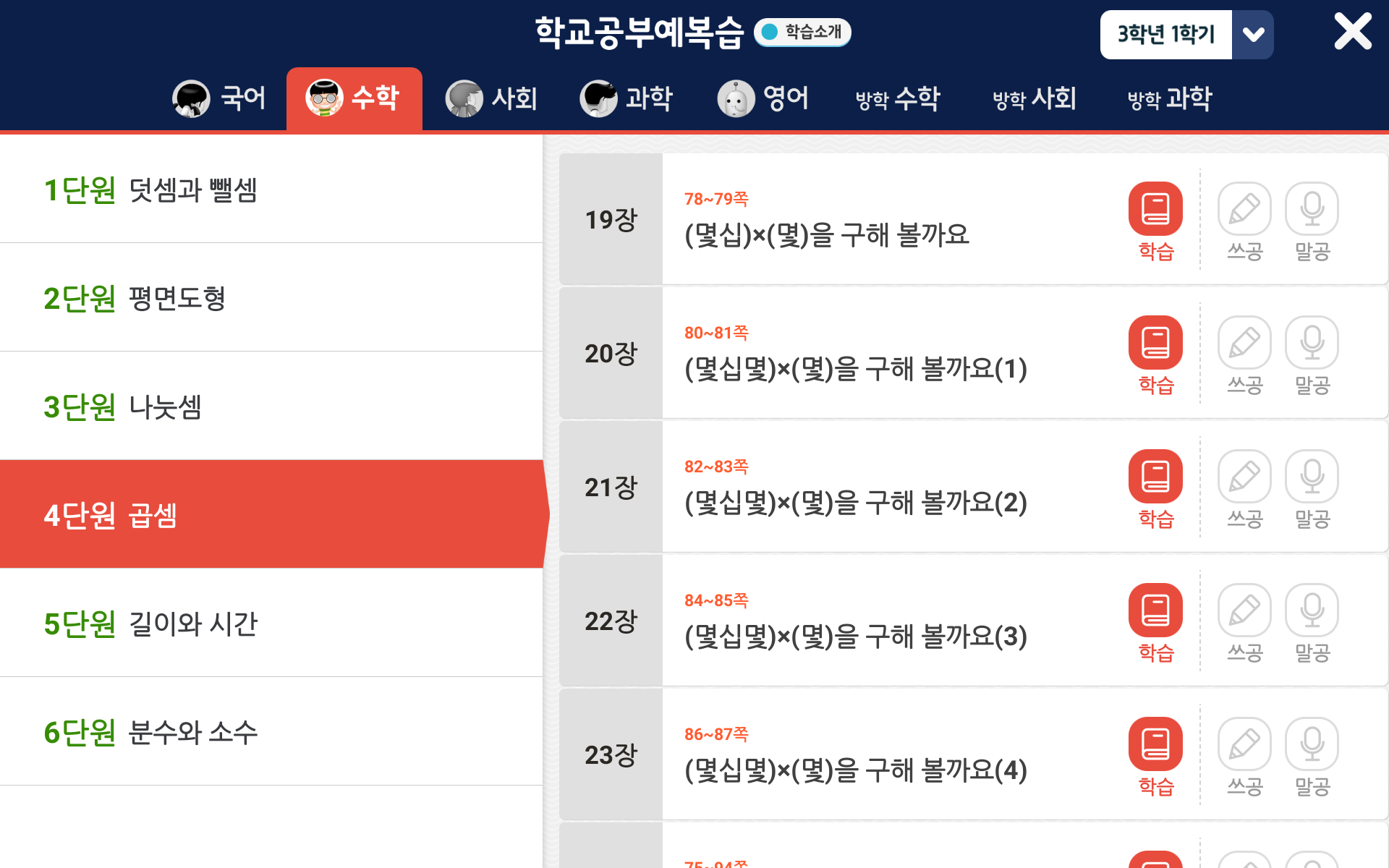1389x868 pixels.
Task: Tap the 말공 microphone icon for 22장
Action: click(1312, 610)
